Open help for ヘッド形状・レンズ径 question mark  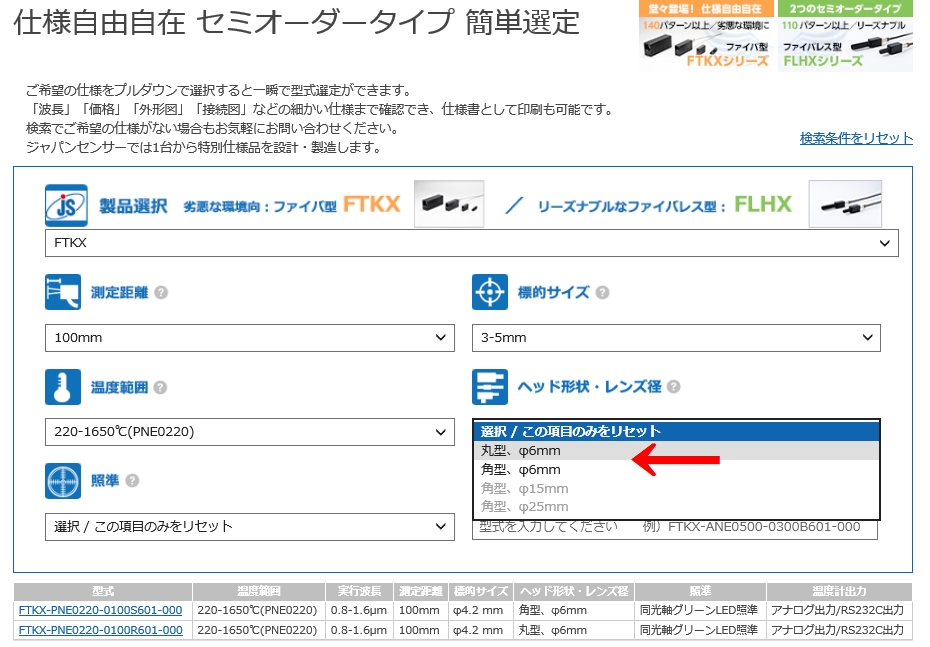[673, 387]
